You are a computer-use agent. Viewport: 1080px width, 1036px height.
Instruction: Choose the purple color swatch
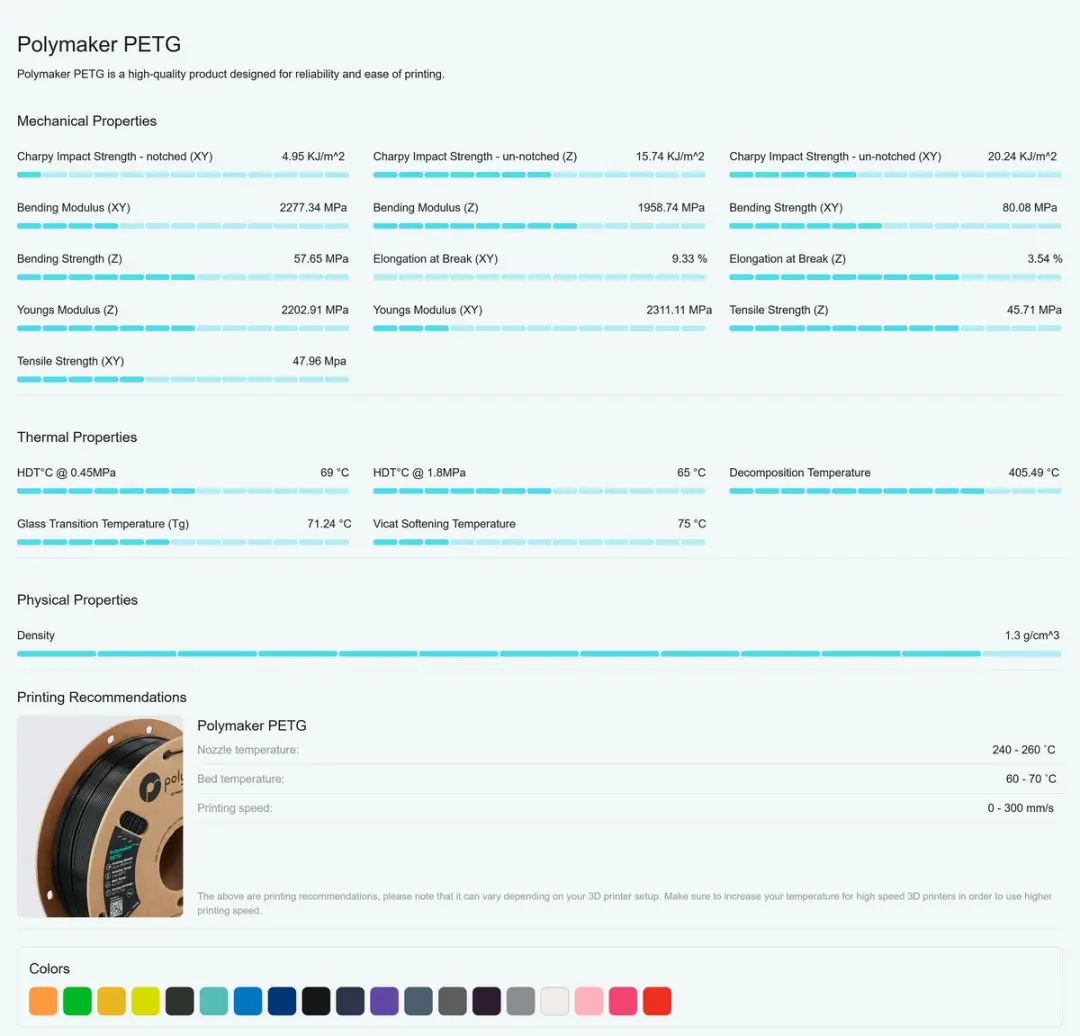(x=384, y=1001)
